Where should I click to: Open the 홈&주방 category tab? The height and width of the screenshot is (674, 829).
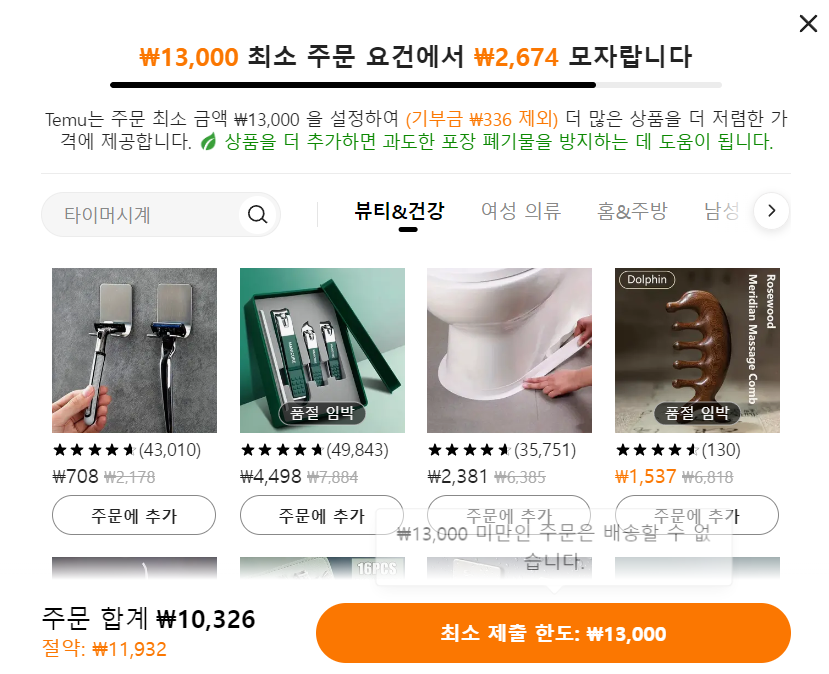click(632, 211)
